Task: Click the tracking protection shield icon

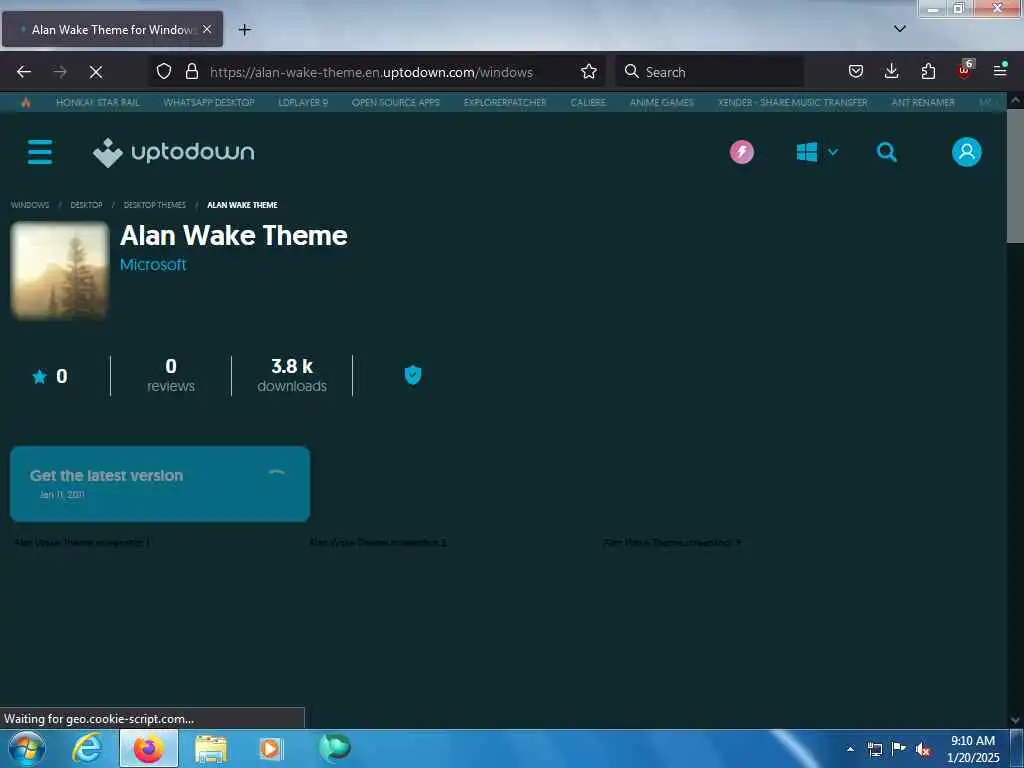Action: coord(164,72)
